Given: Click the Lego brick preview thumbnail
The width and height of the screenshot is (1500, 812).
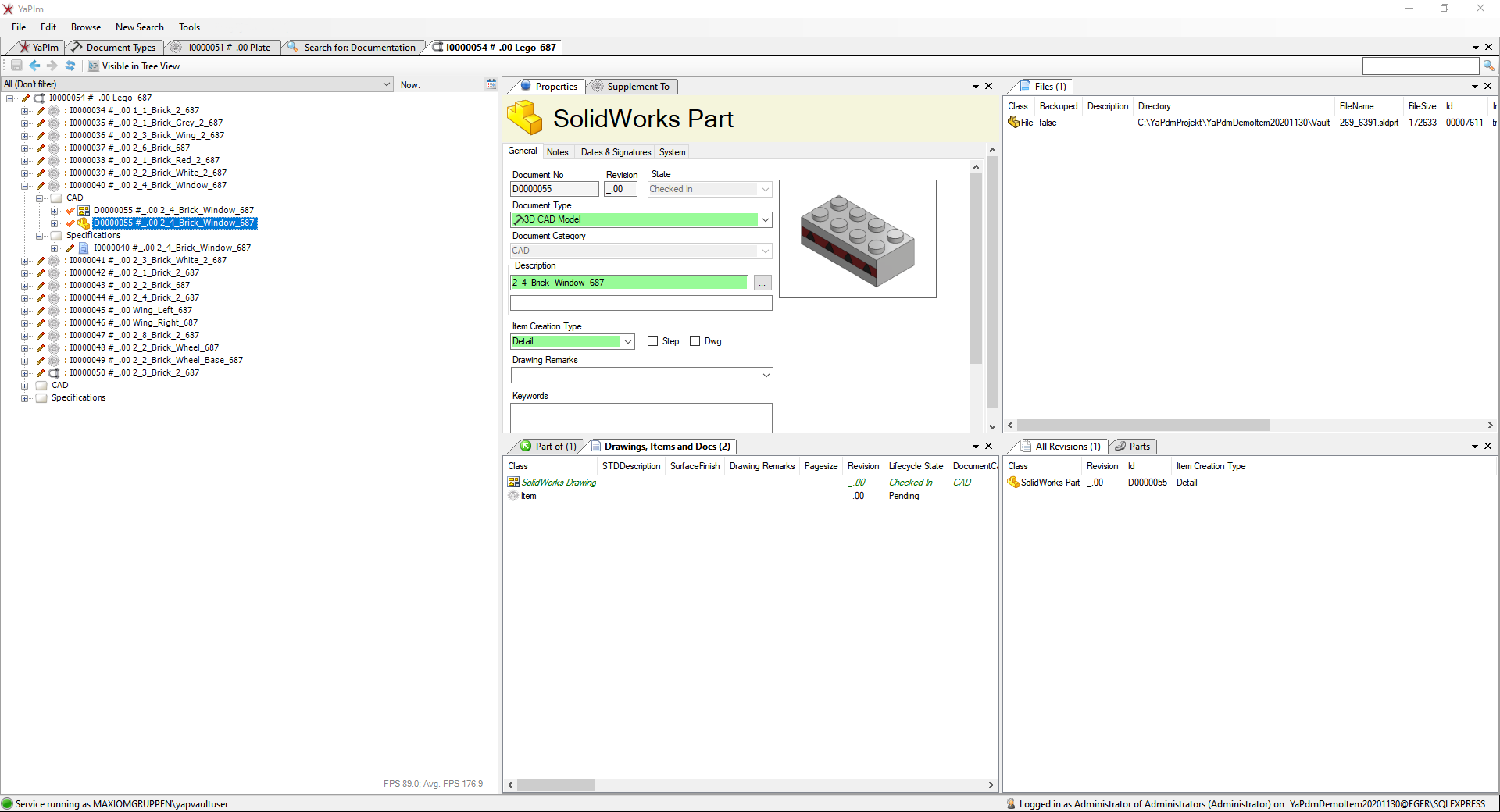Looking at the screenshot, I should [858, 239].
